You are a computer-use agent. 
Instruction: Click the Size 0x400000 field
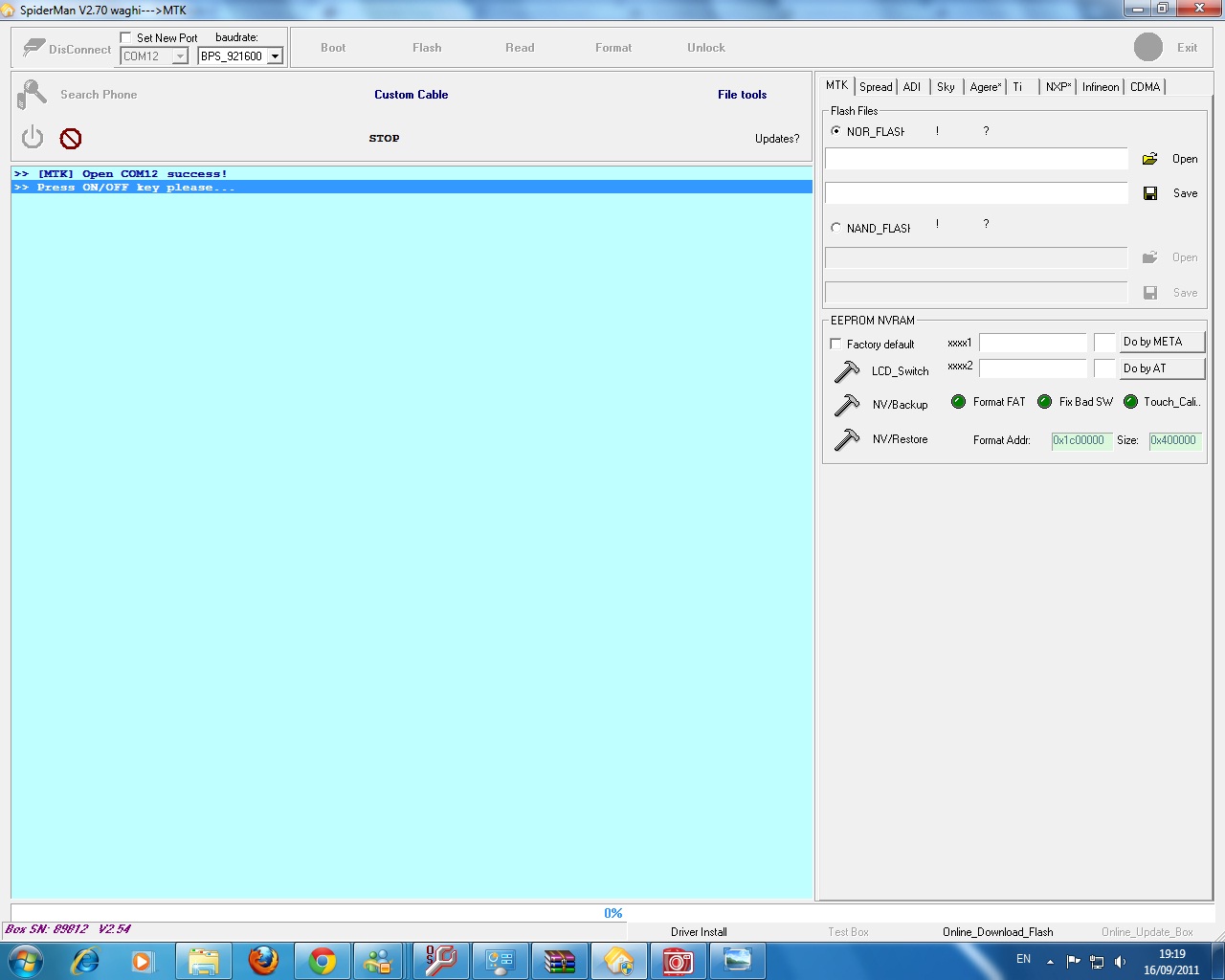click(x=1174, y=440)
